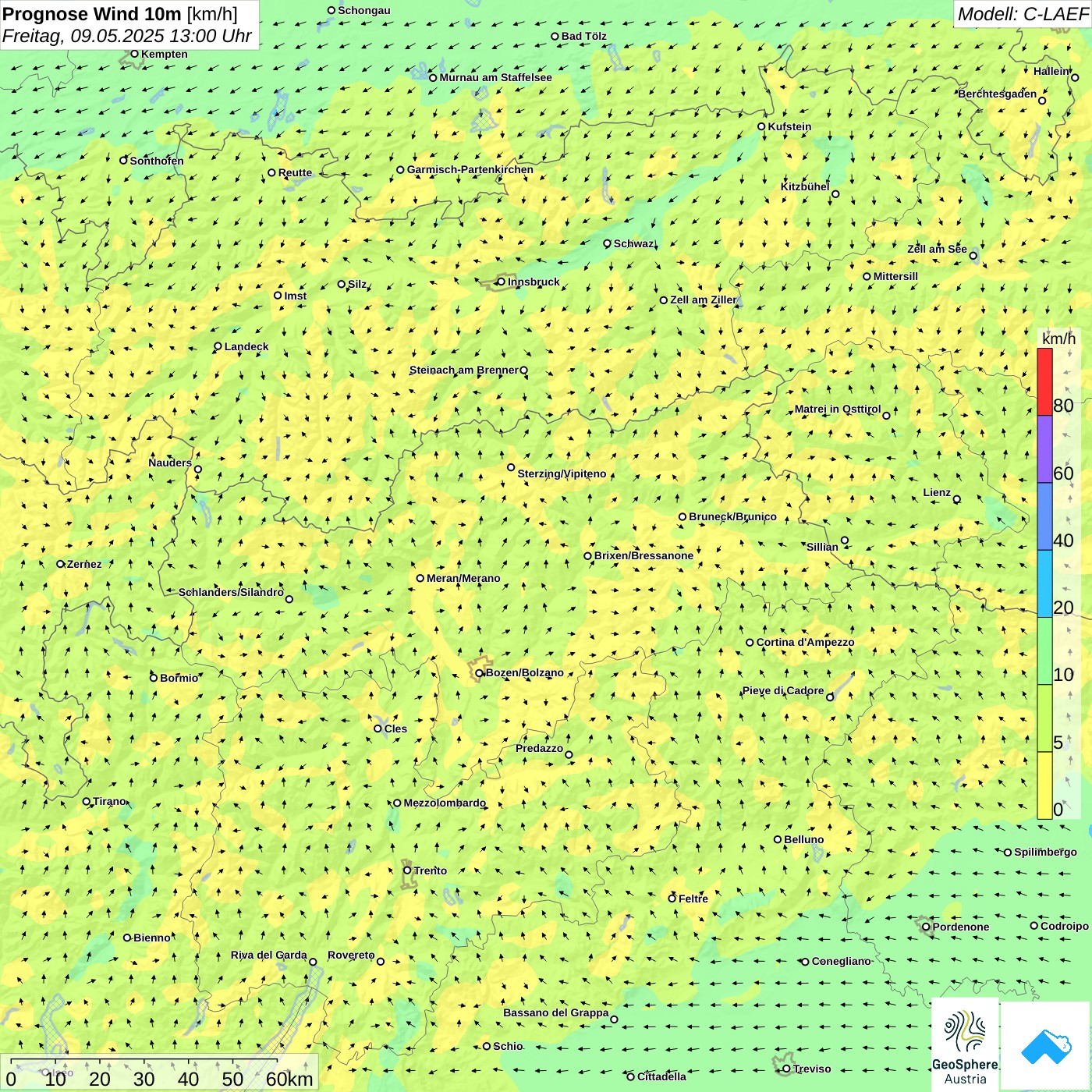Click the Nauders location marker
Image resolution: width=1092 pixels, height=1092 pixels.
point(197,470)
